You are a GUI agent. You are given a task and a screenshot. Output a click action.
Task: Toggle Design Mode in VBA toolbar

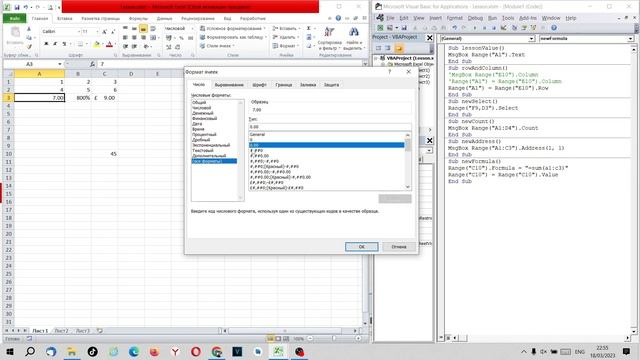pos(503,28)
